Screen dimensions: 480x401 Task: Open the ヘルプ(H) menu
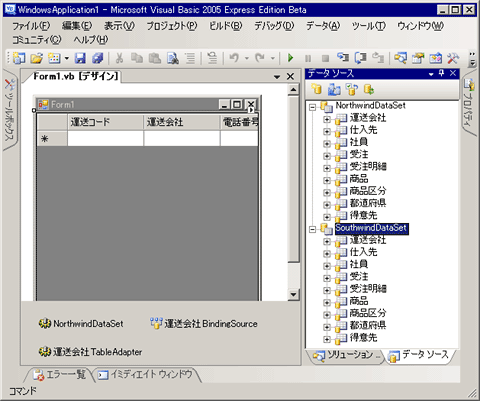91,40
